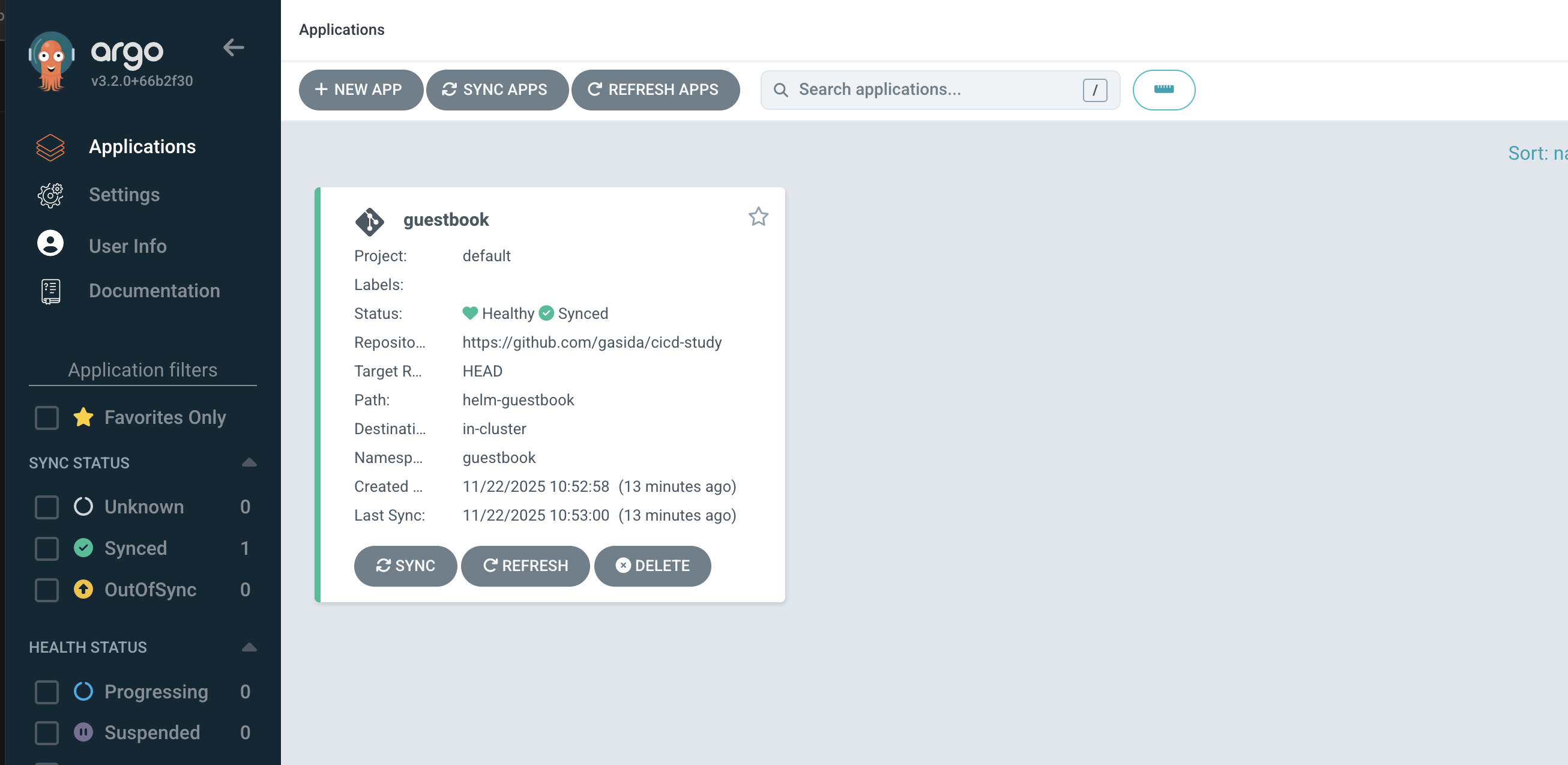Open Settings via the gear icon
1568x765 pixels.
pyautogui.click(x=50, y=195)
